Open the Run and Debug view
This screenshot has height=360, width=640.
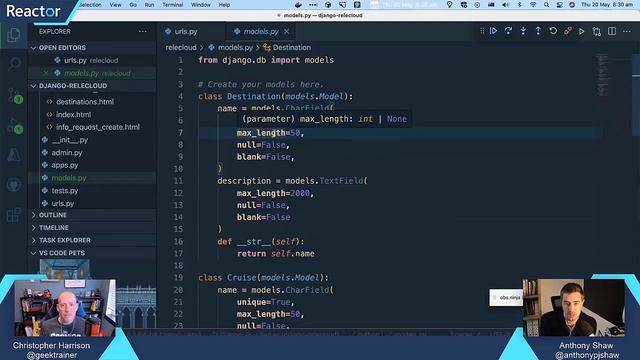point(15,125)
